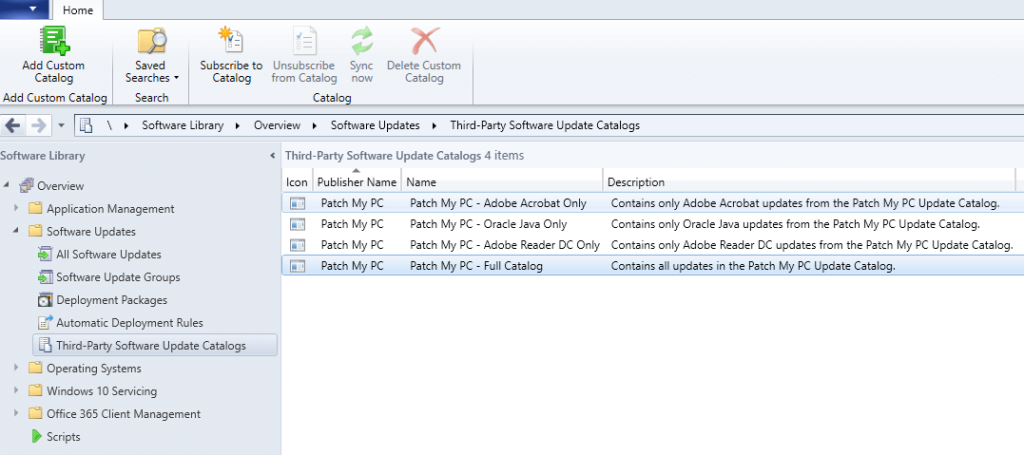Select Patch My PC - Adobe Acrobat Only
The width and height of the screenshot is (1024, 455).
point(498,203)
